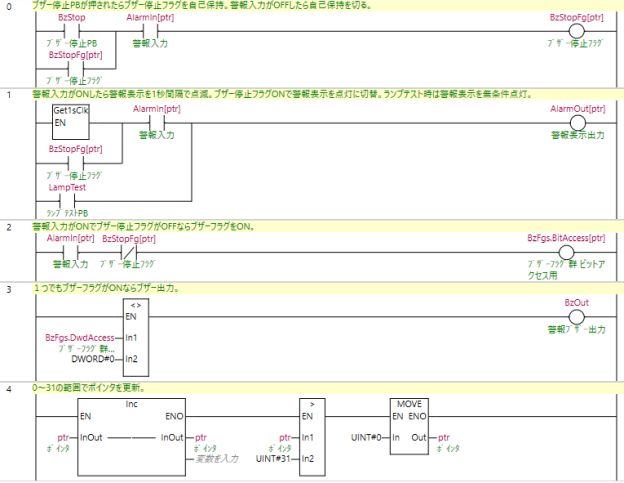
Task: Select the <> comparison block in rung 3
Action: click(136, 337)
